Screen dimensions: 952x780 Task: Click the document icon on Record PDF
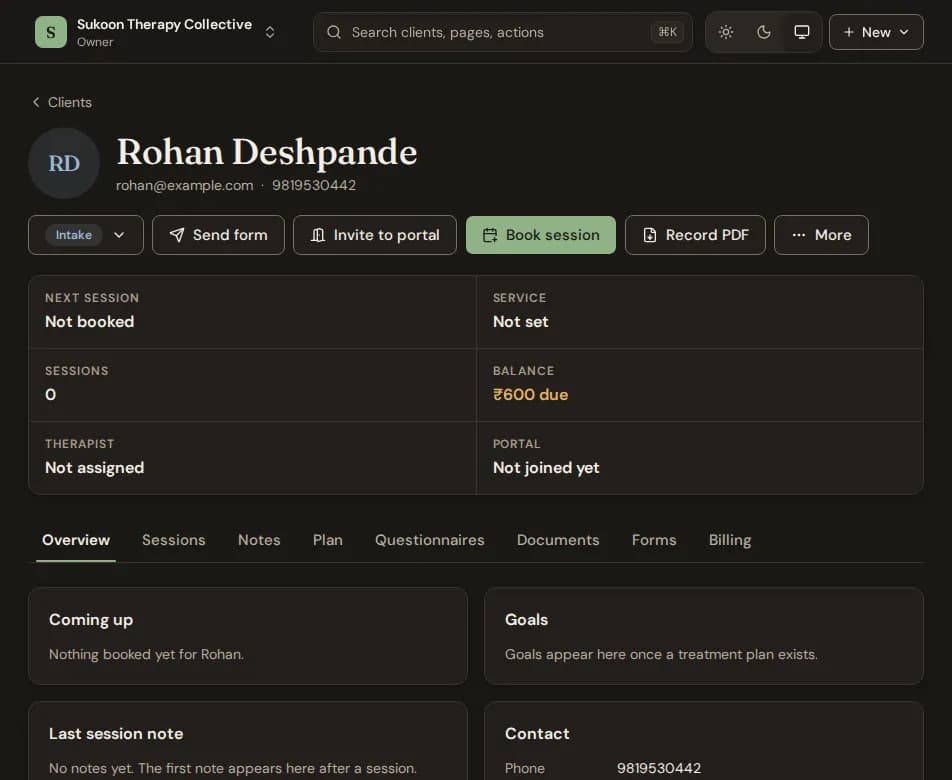(650, 235)
